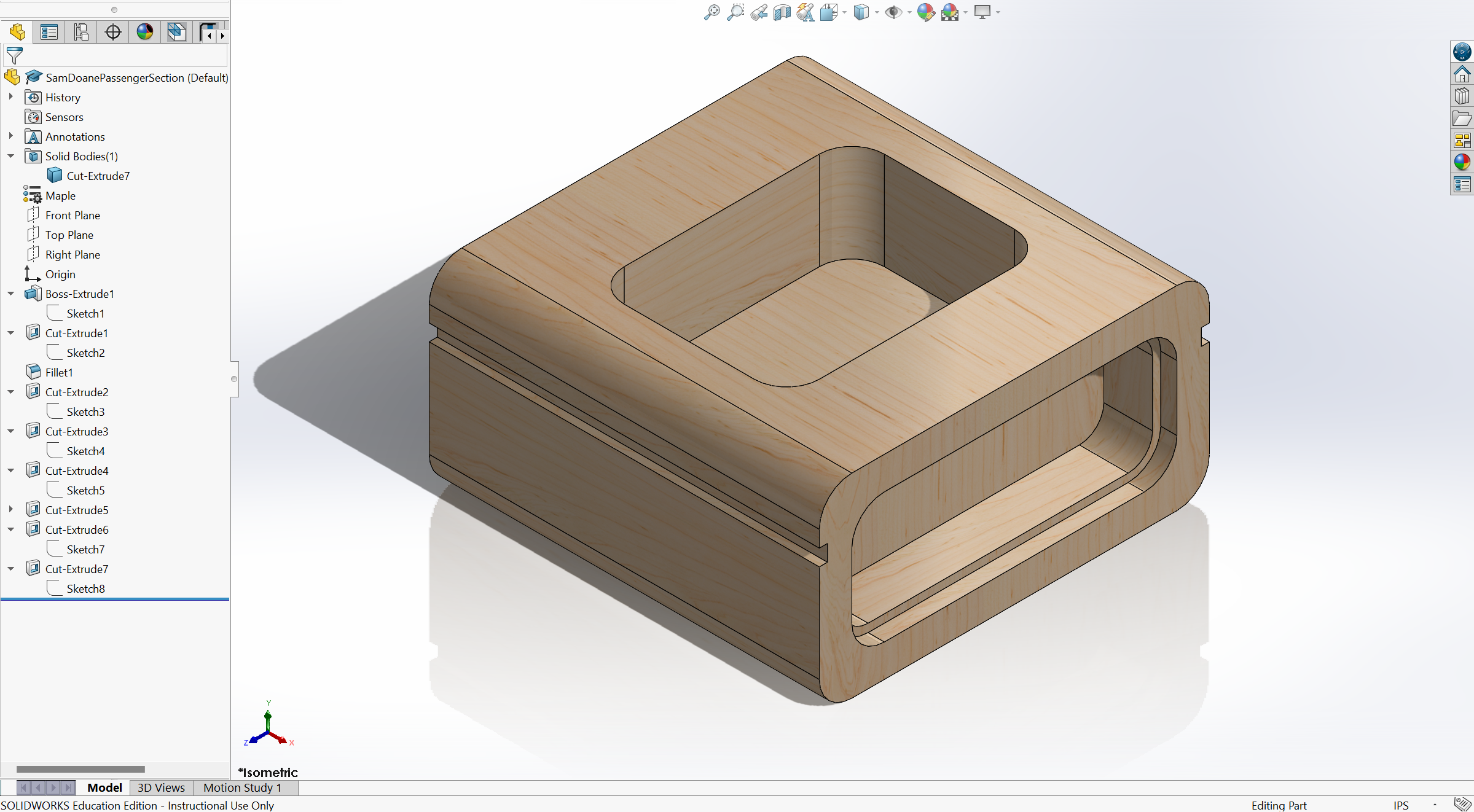1474x812 pixels.
Task: Open View Orientation dropdown arrow
Action: (844, 12)
